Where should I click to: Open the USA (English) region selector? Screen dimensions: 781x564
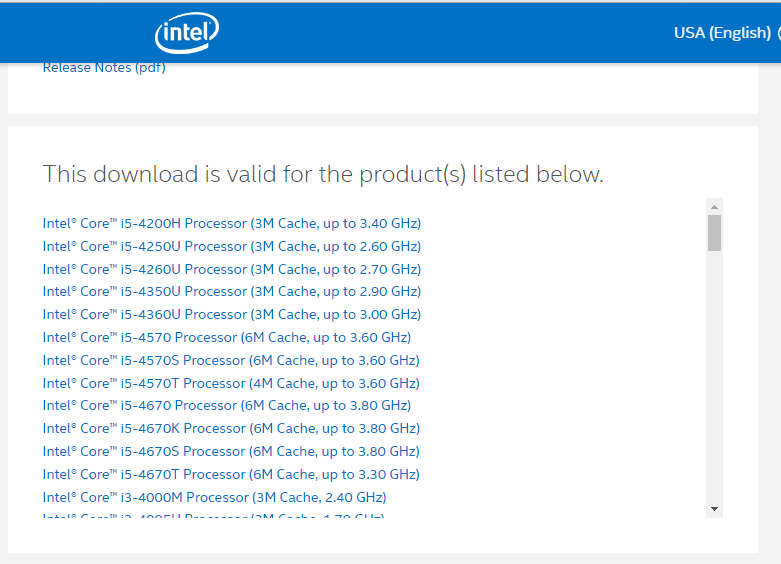pos(722,33)
